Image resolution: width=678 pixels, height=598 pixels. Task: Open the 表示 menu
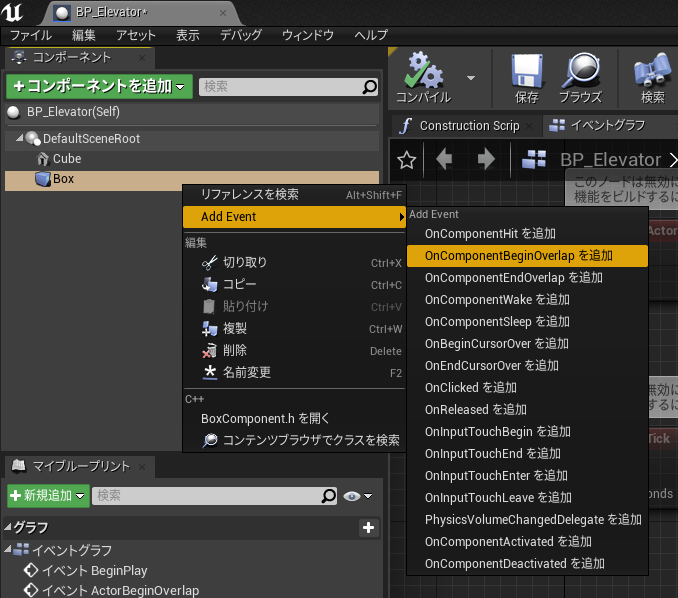[x=188, y=35]
